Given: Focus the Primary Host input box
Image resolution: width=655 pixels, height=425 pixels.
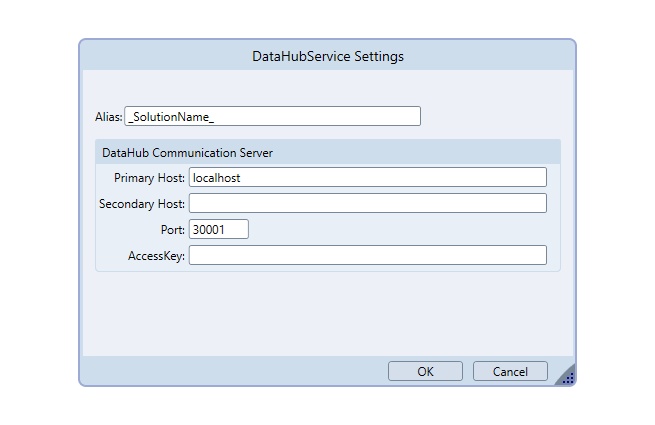Looking at the screenshot, I should pos(367,177).
